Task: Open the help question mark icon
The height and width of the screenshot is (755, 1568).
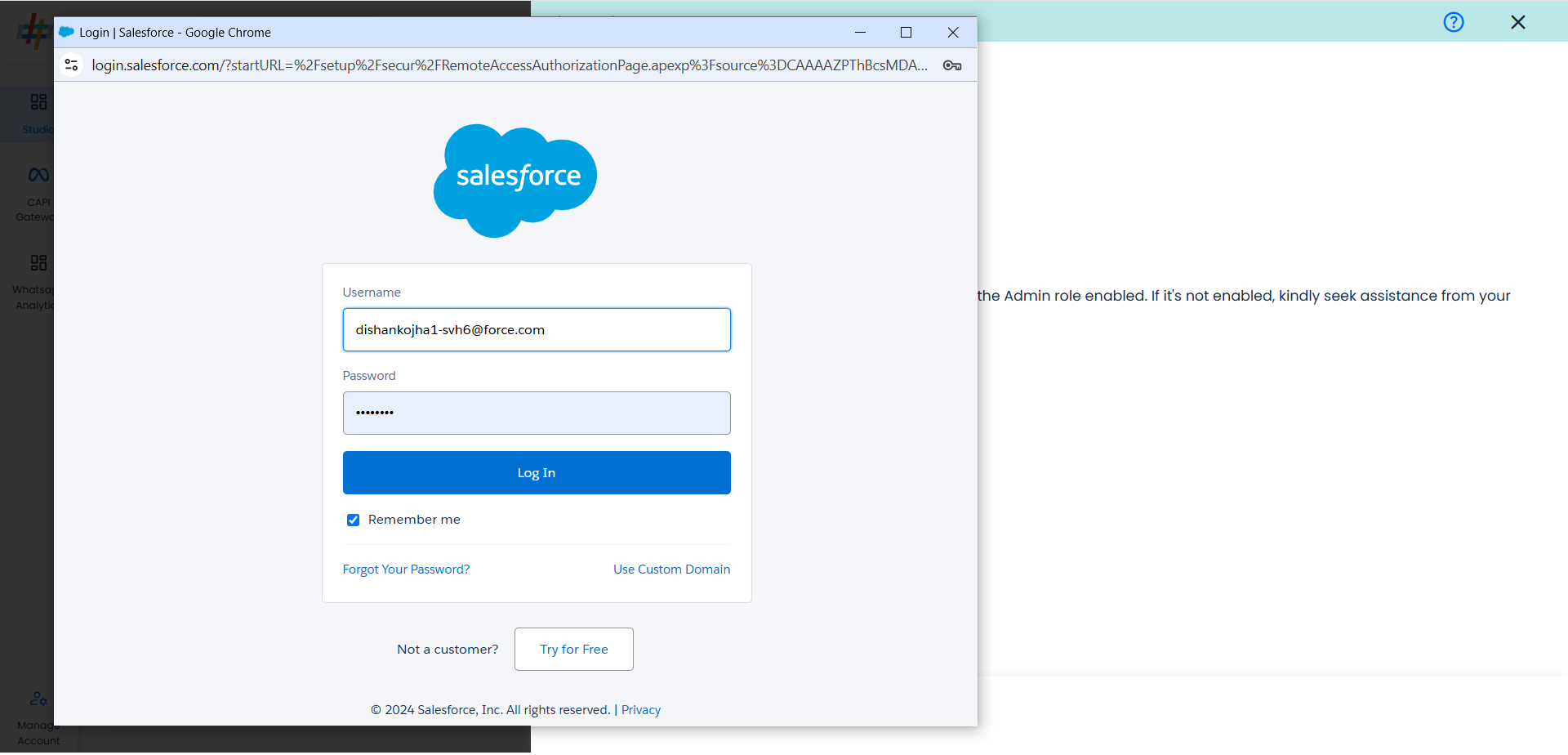Action: click(x=1454, y=22)
